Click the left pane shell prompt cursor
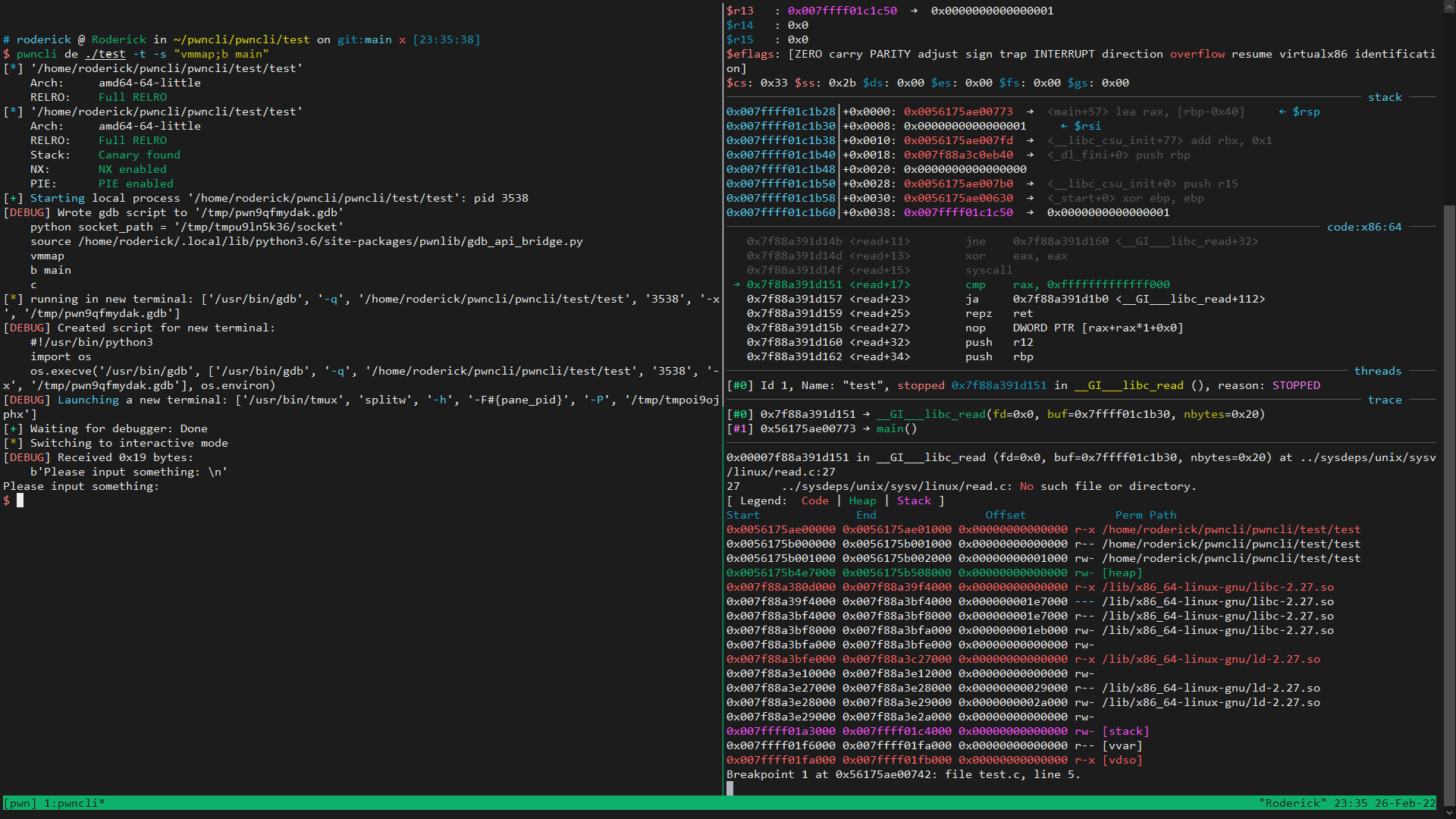Screen dimensions: 1456x819 20,500
